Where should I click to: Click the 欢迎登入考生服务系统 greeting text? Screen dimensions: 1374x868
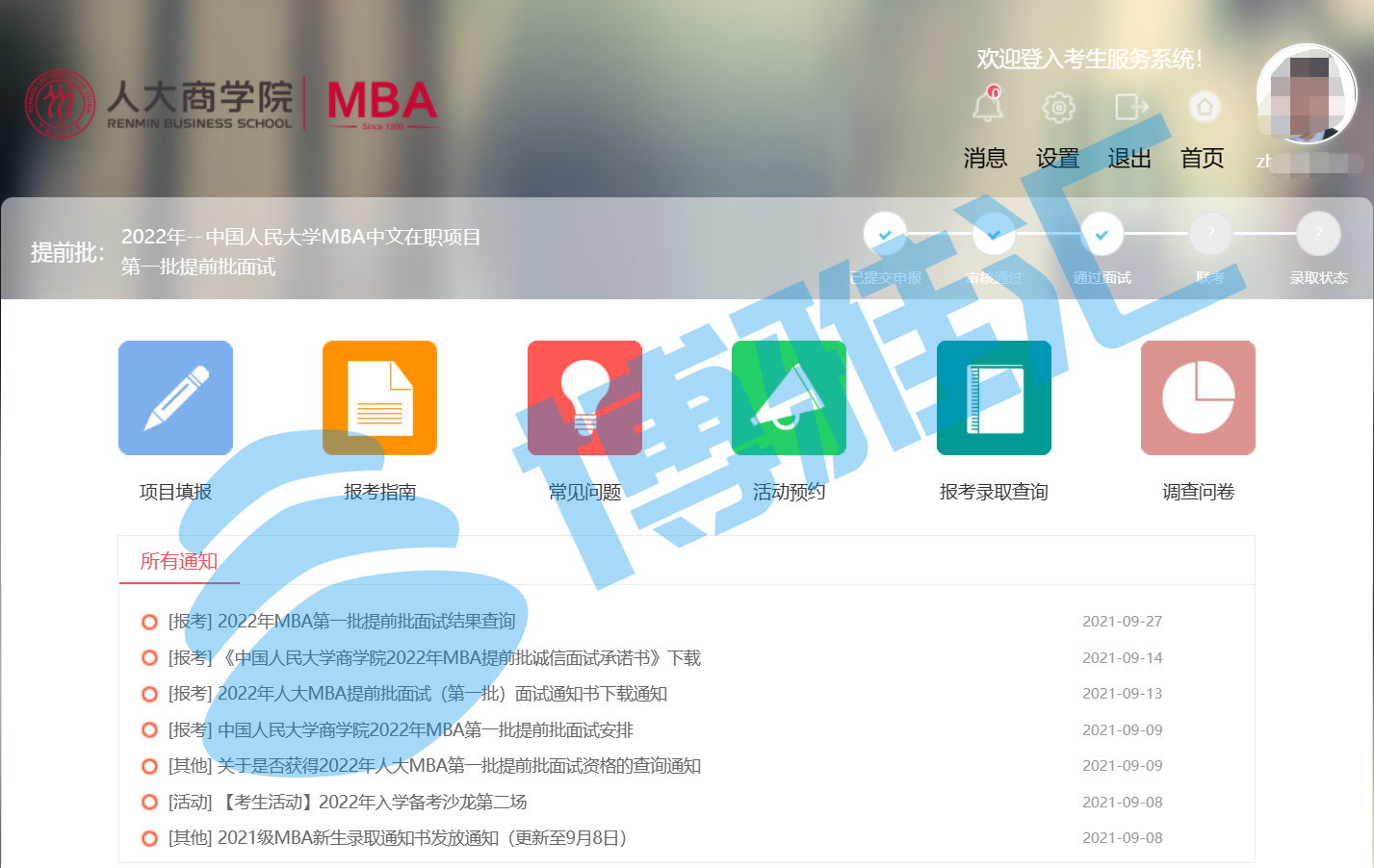pyautogui.click(x=1089, y=60)
